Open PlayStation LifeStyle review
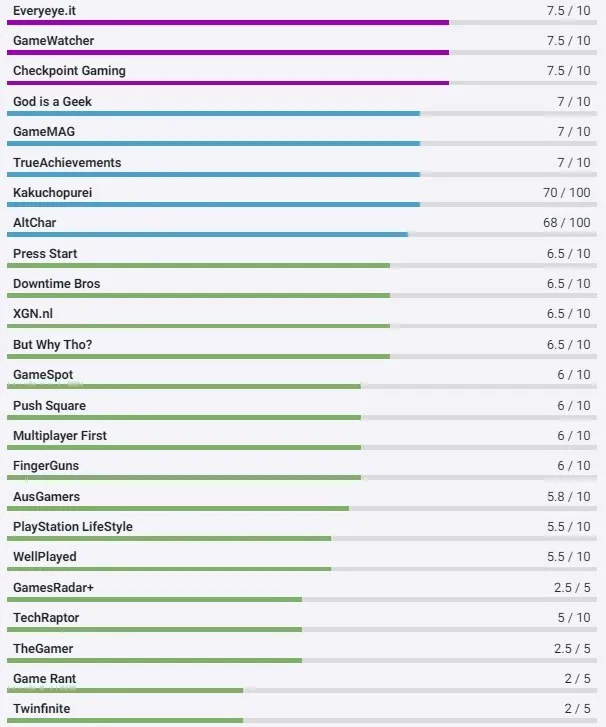The image size is (606, 727). point(73,527)
